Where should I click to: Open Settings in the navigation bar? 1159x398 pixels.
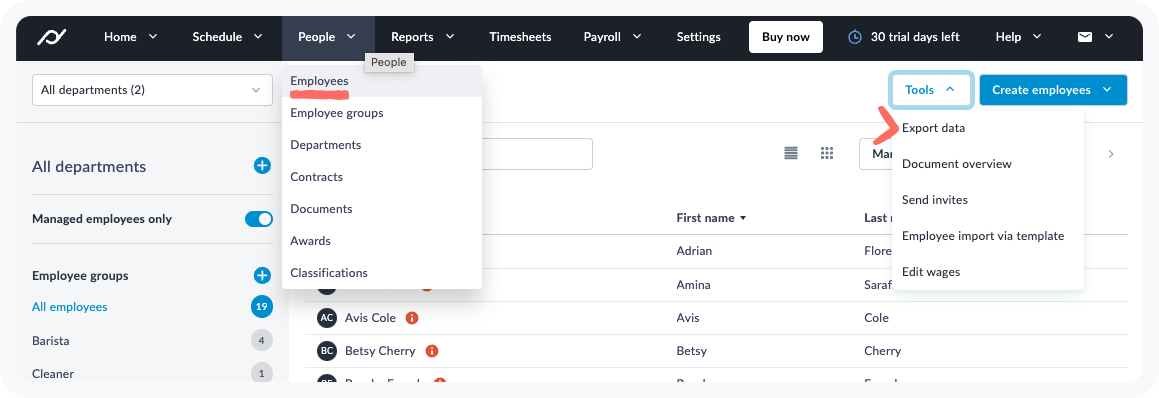pos(699,37)
